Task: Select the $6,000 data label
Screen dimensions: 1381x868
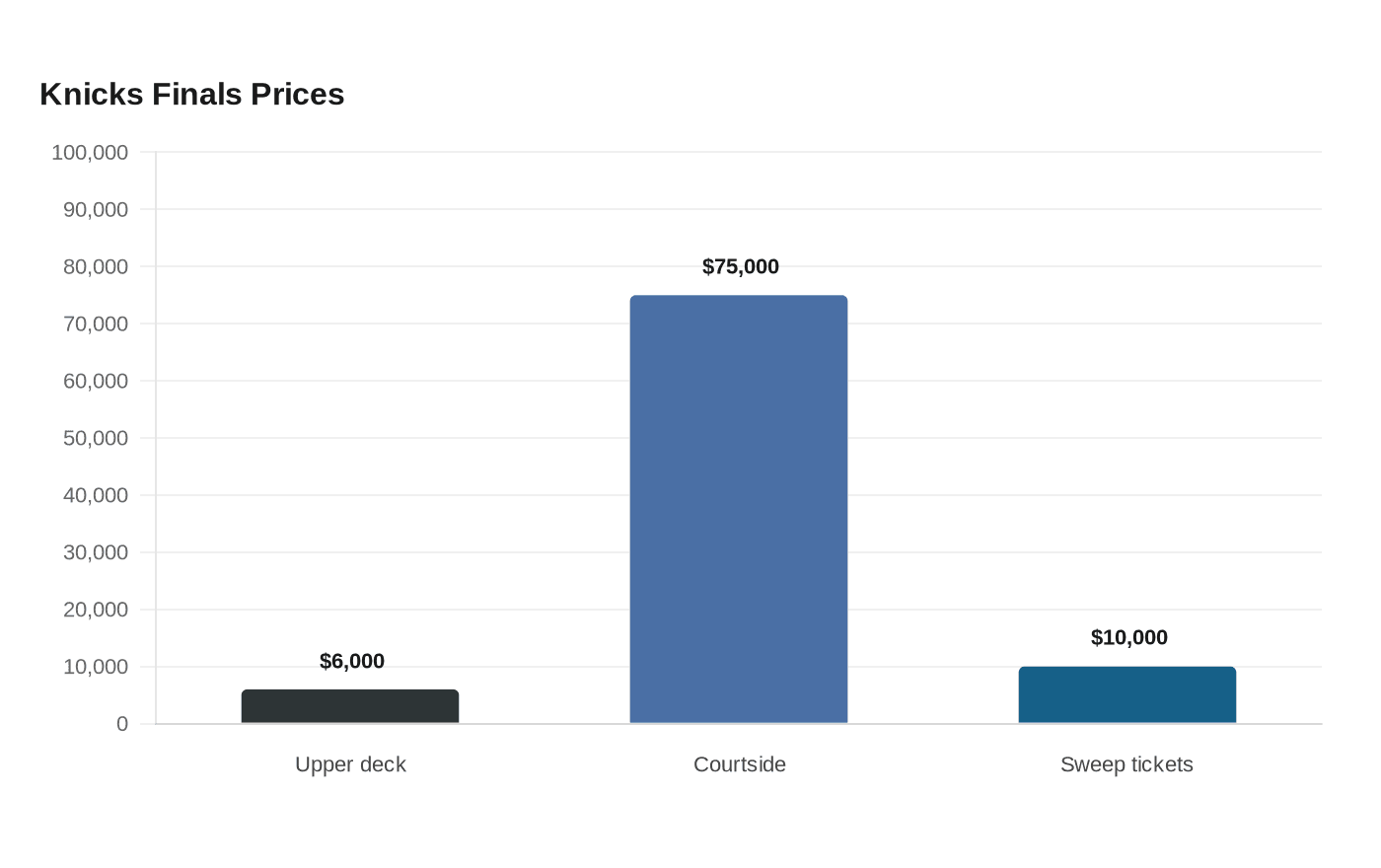Action: 352,662
